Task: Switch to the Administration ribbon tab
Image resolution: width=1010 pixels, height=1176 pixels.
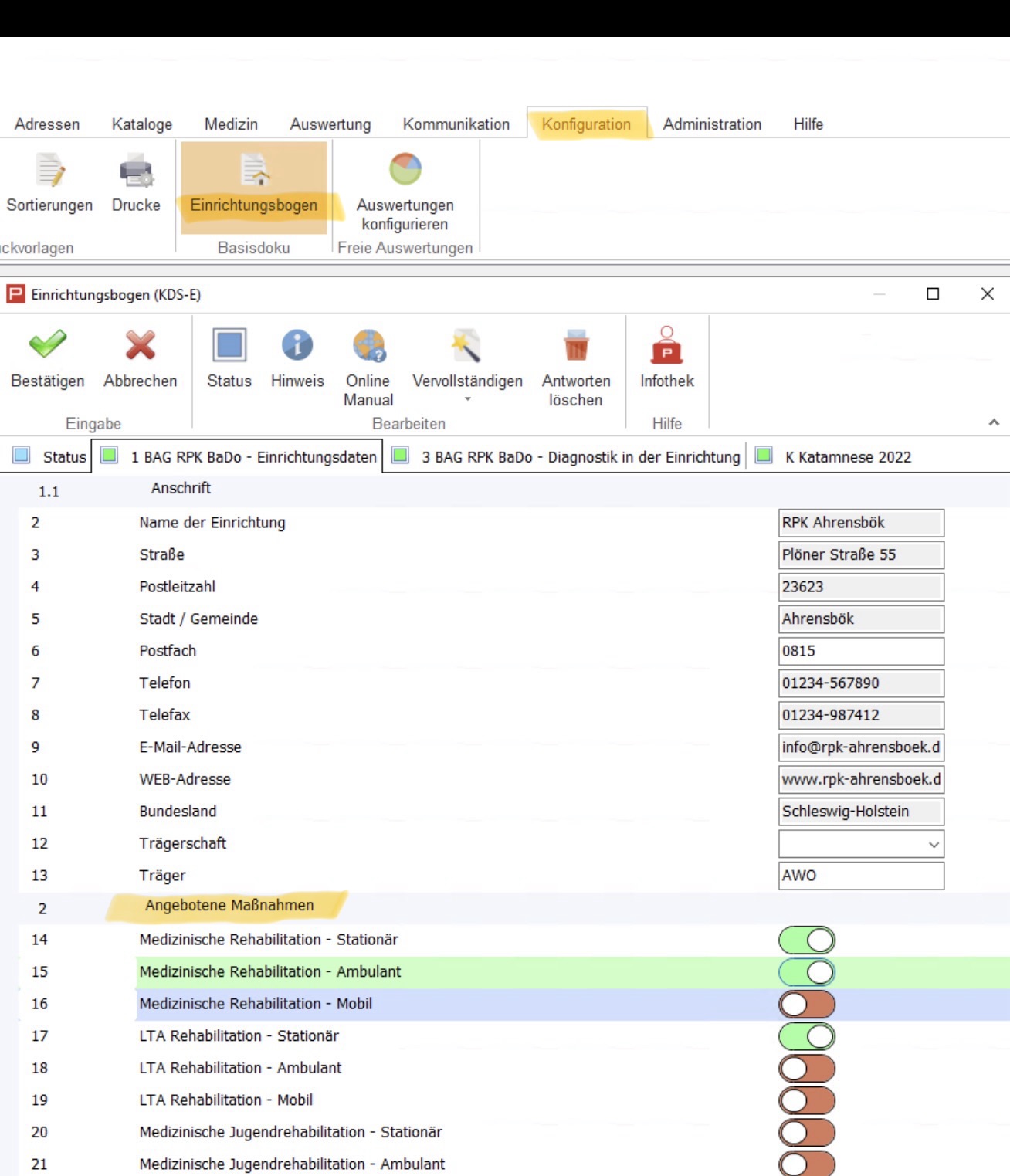Action: [x=711, y=124]
